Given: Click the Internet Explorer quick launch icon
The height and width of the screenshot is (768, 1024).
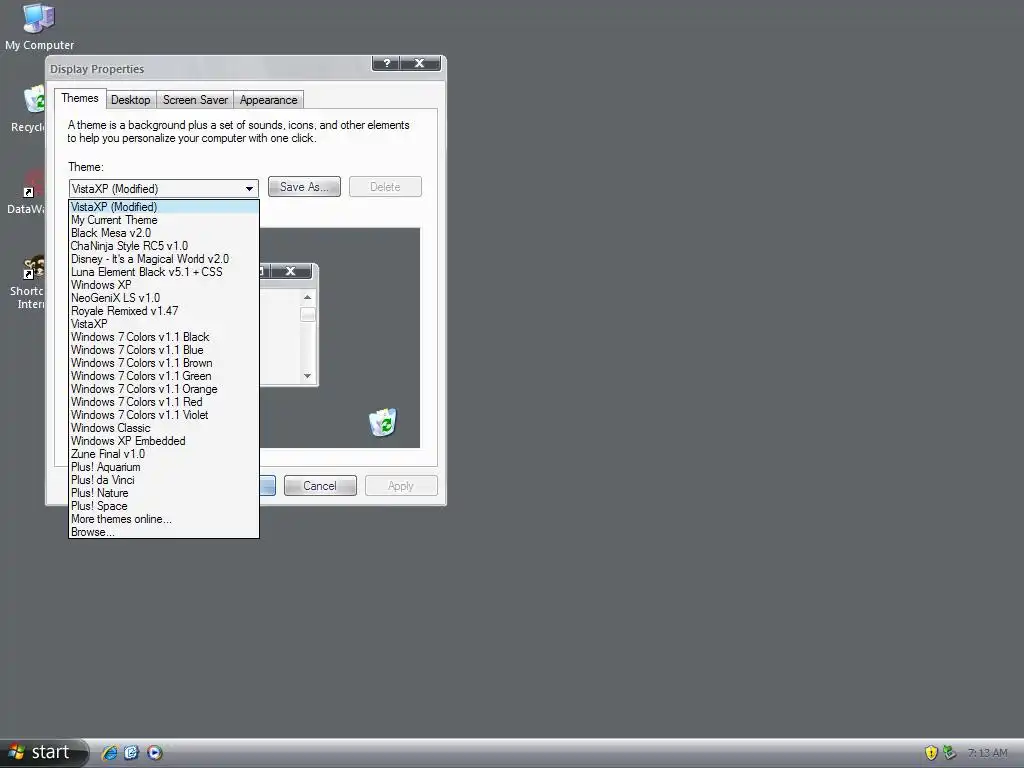Looking at the screenshot, I should click(x=110, y=753).
